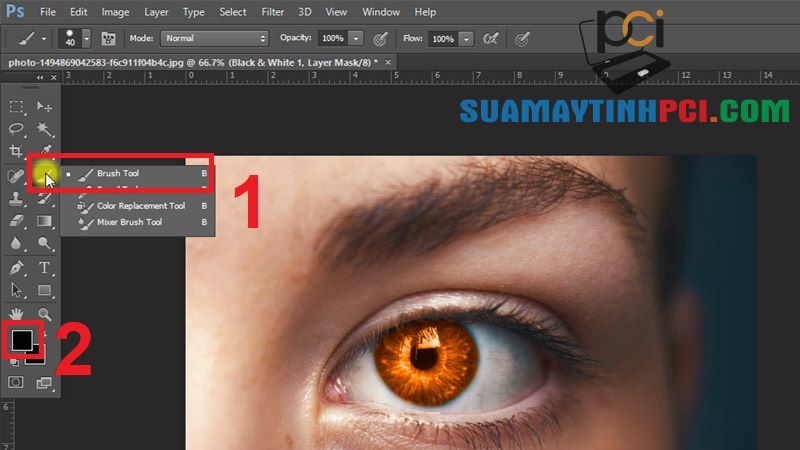This screenshot has height=450, width=800.
Task: Open the Help menu
Action: [425, 12]
